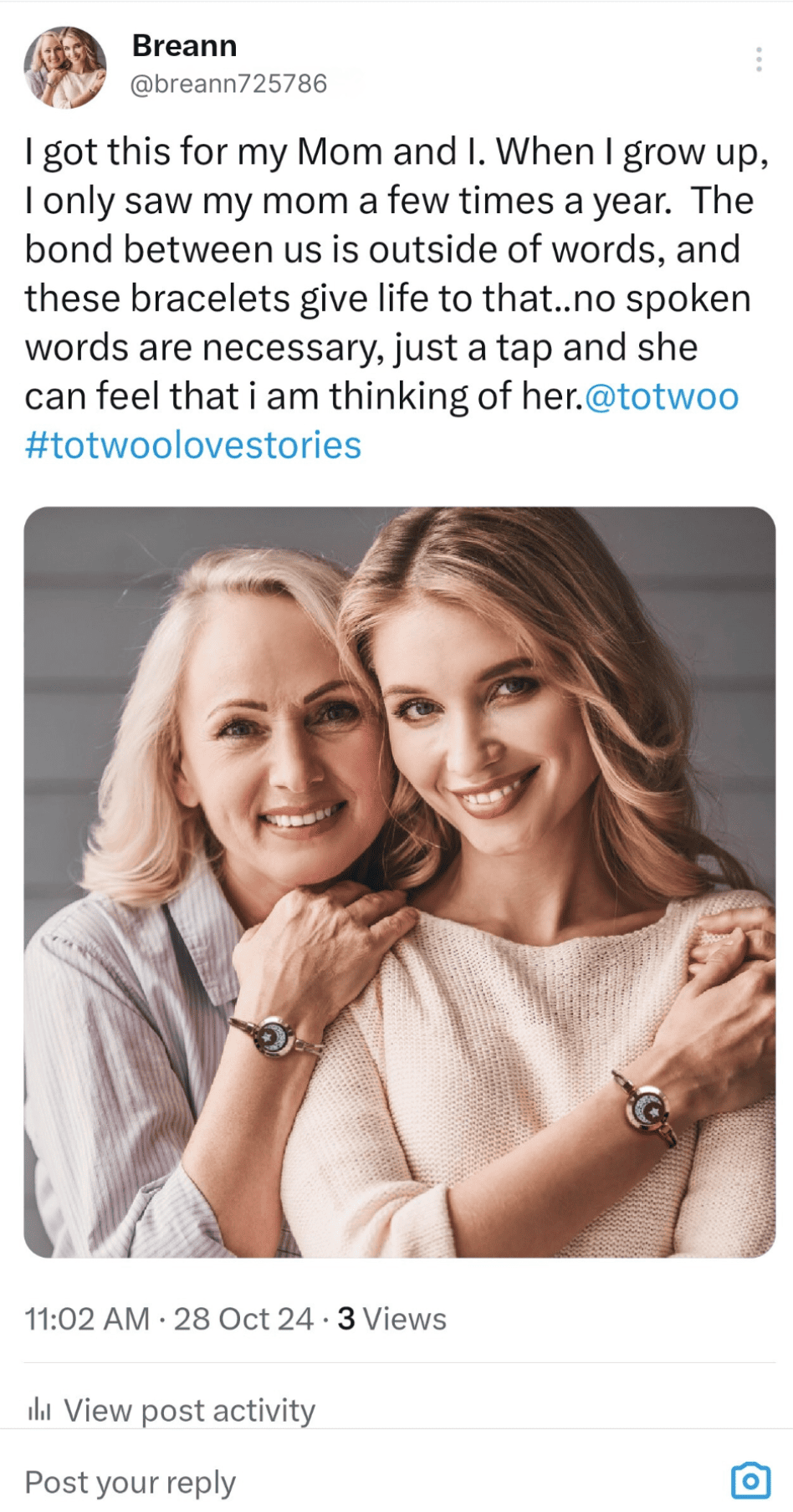Viewport: 793px width, 1512px height.
Task: Open the Breann display name
Action: click(184, 46)
